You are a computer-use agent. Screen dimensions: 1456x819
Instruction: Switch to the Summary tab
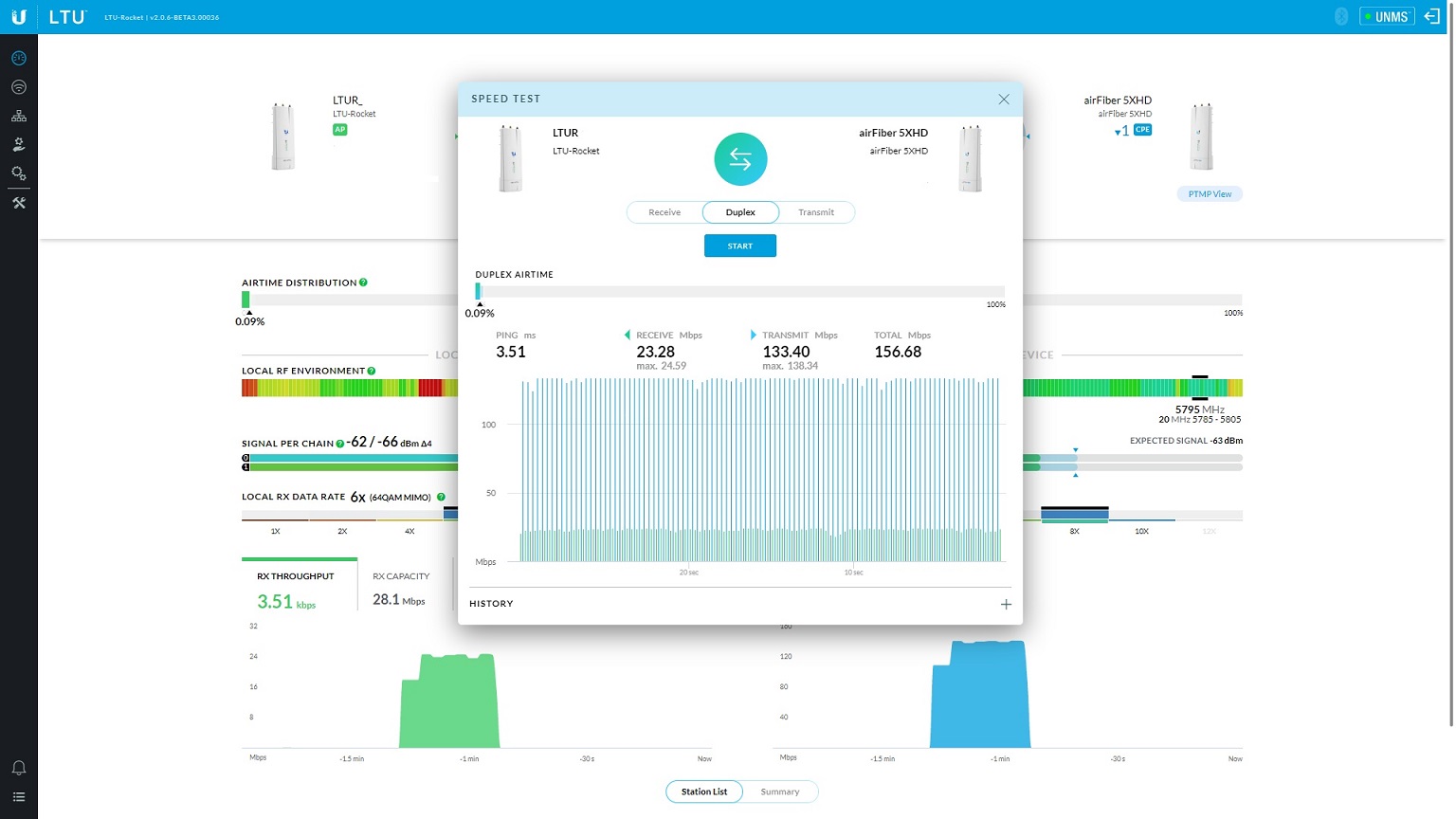coord(780,792)
